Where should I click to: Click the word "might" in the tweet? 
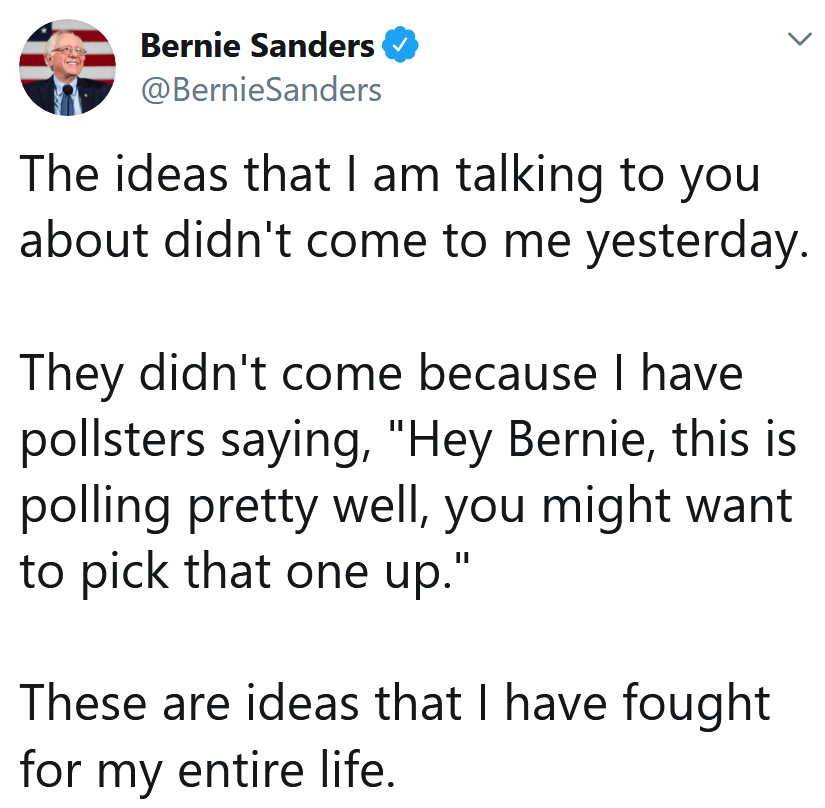(x=607, y=508)
